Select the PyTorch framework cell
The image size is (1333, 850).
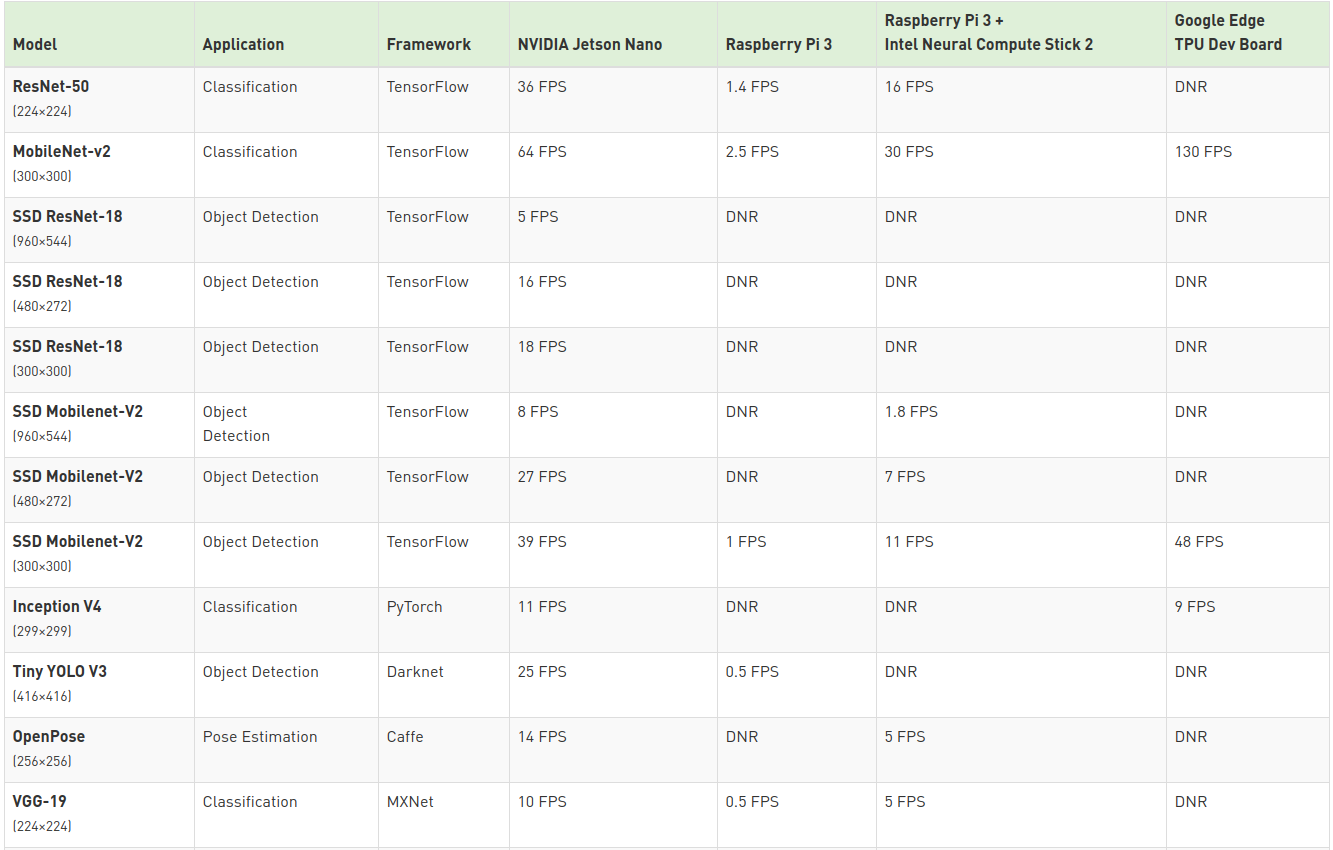point(414,607)
